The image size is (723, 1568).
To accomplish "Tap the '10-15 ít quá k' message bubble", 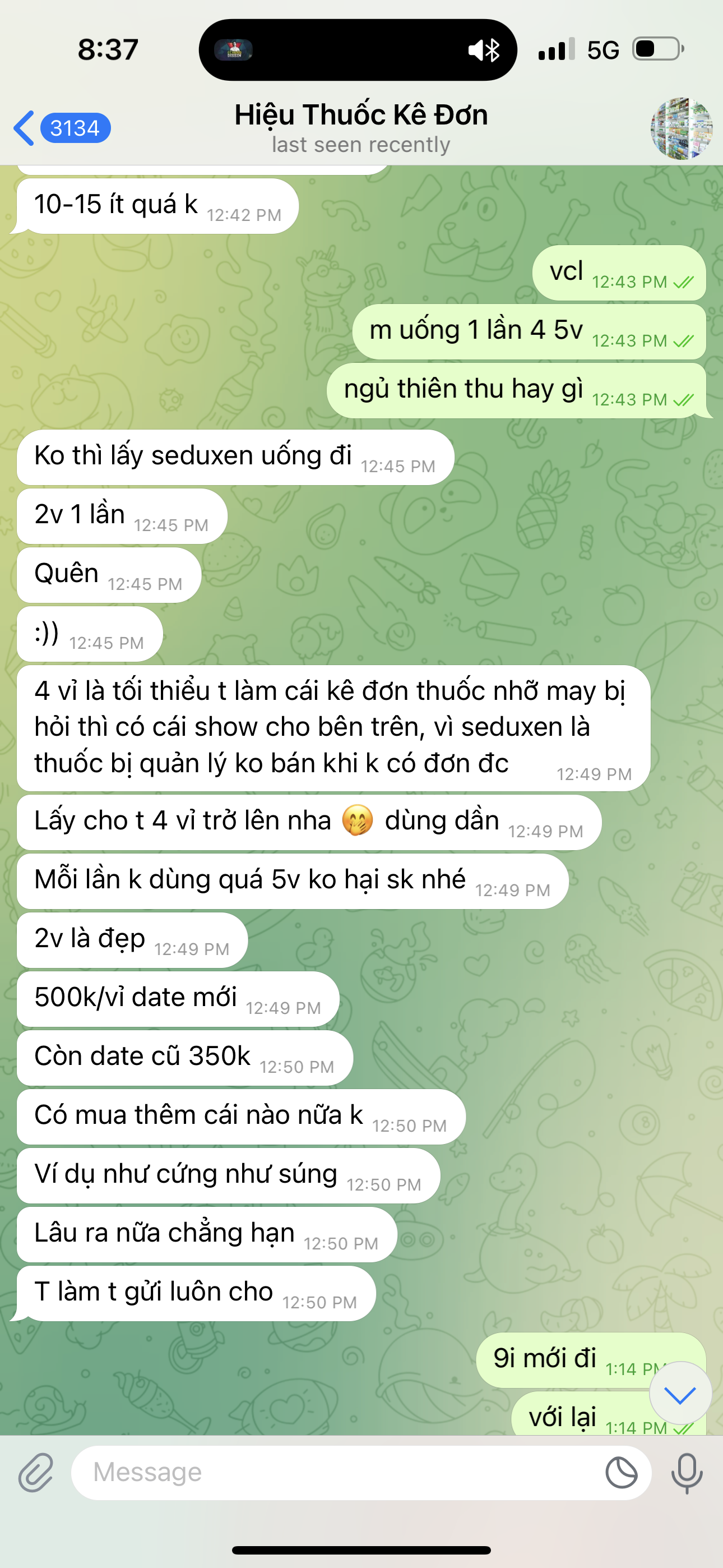I will (x=157, y=206).
